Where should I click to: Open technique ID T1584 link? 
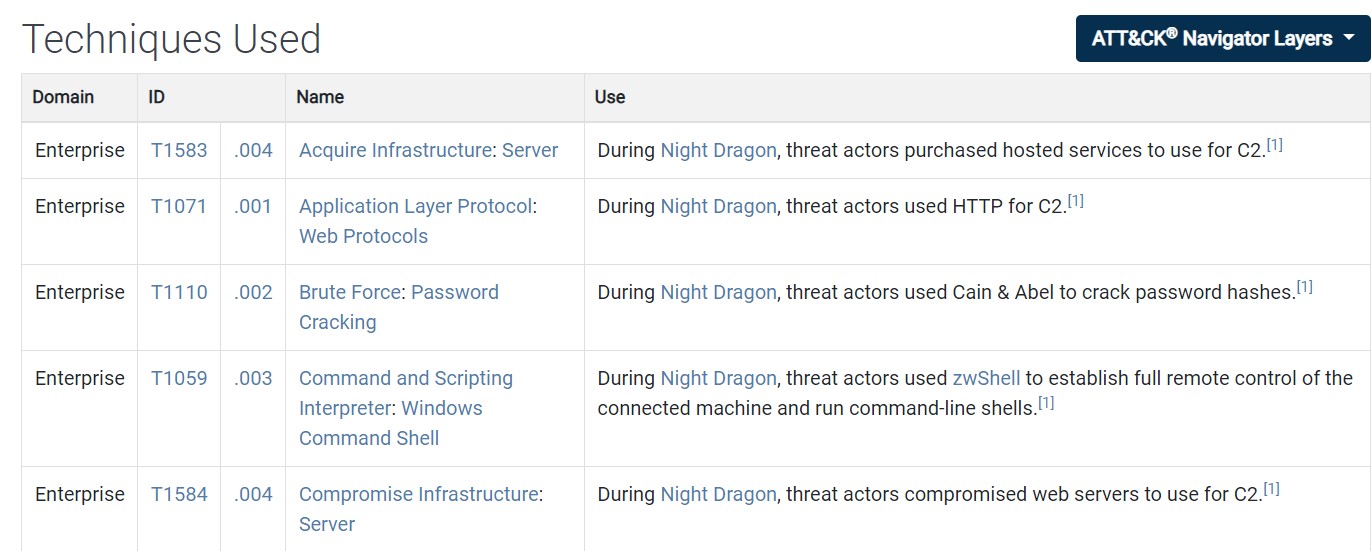pyautogui.click(x=179, y=494)
